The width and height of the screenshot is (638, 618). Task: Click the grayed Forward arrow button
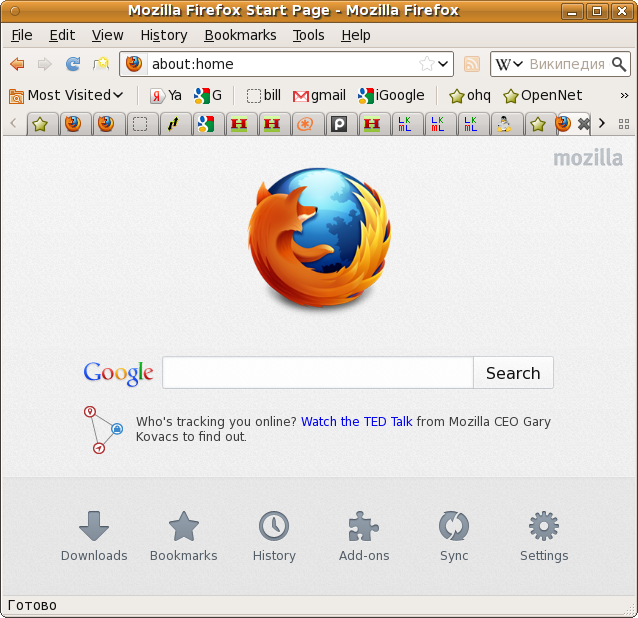pyautogui.click(x=44, y=64)
